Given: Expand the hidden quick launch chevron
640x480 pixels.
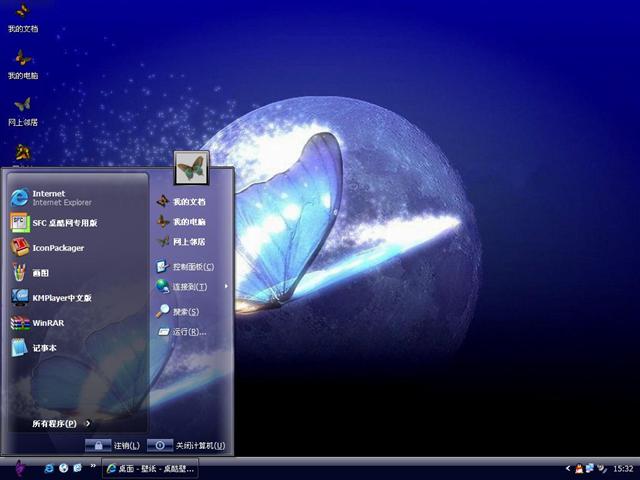Looking at the screenshot, I should tap(94, 466).
